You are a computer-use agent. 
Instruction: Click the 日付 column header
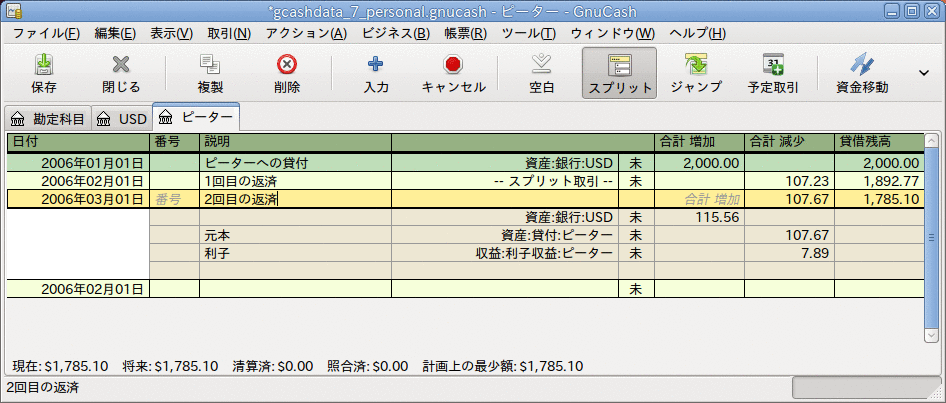click(x=78, y=143)
